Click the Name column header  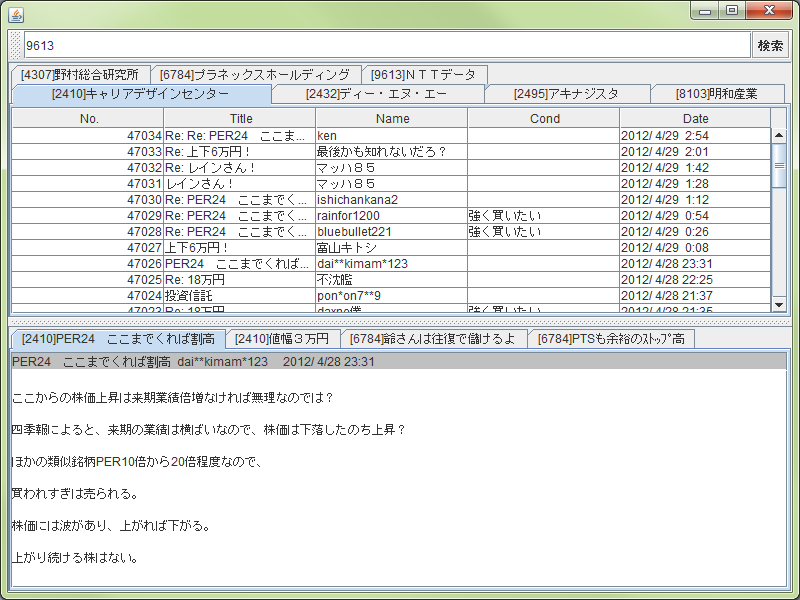390,118
